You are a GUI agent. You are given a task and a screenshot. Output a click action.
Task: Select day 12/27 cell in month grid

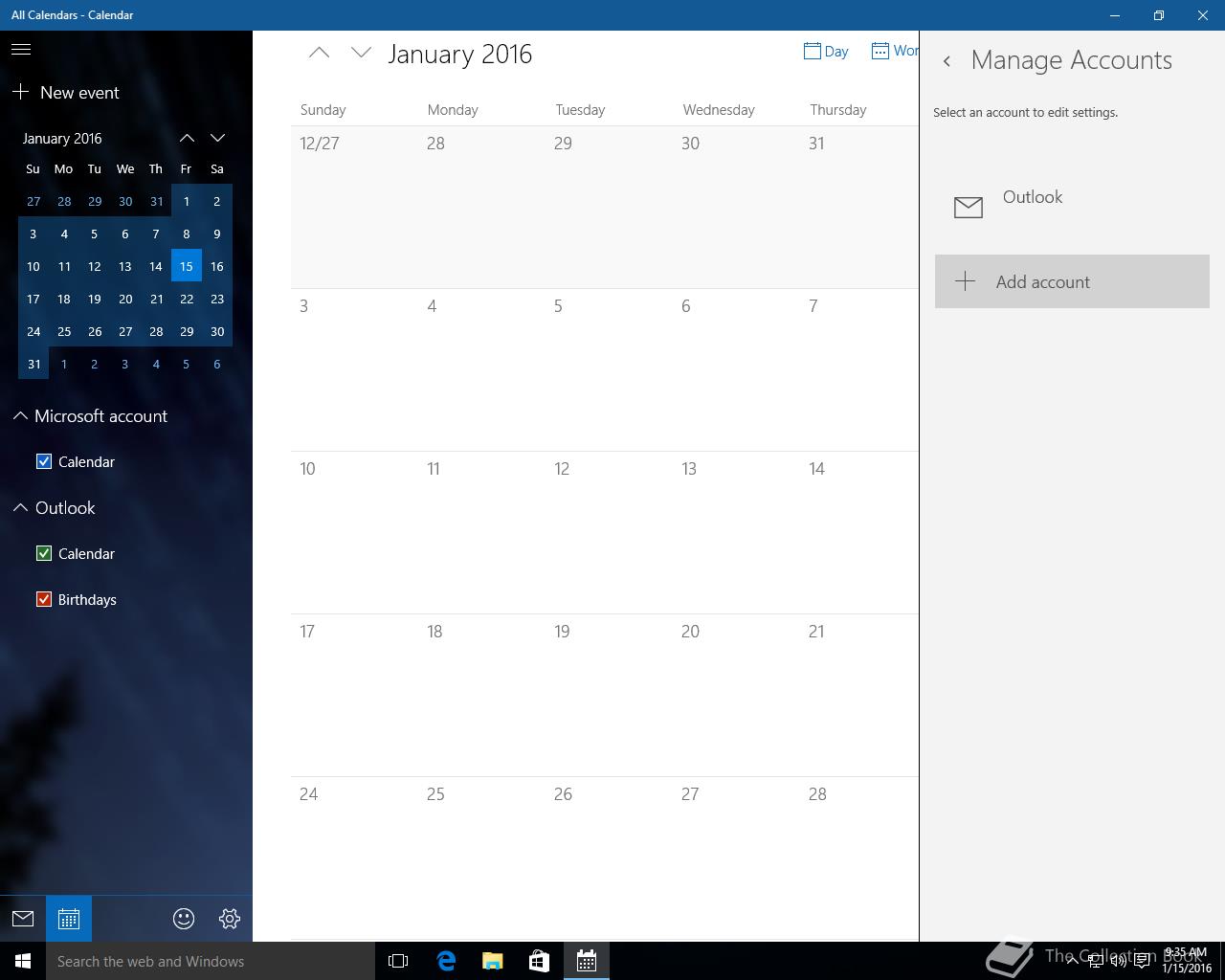(x=354, y=208)
